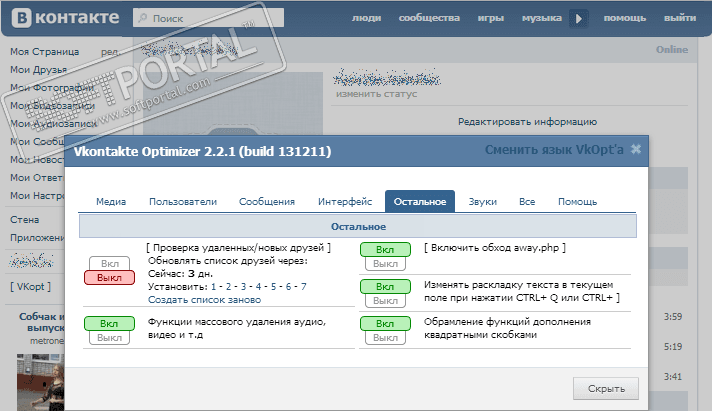This screenshot has width=712, height=411.
Task: Click Выкл for square brackets framing
Action: [x=385, y=337]
